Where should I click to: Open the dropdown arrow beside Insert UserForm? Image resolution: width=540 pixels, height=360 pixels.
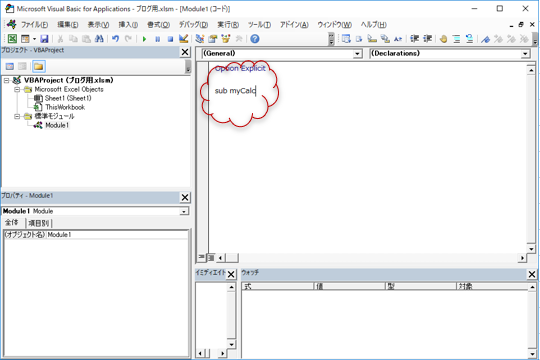[x=34, y=39]
